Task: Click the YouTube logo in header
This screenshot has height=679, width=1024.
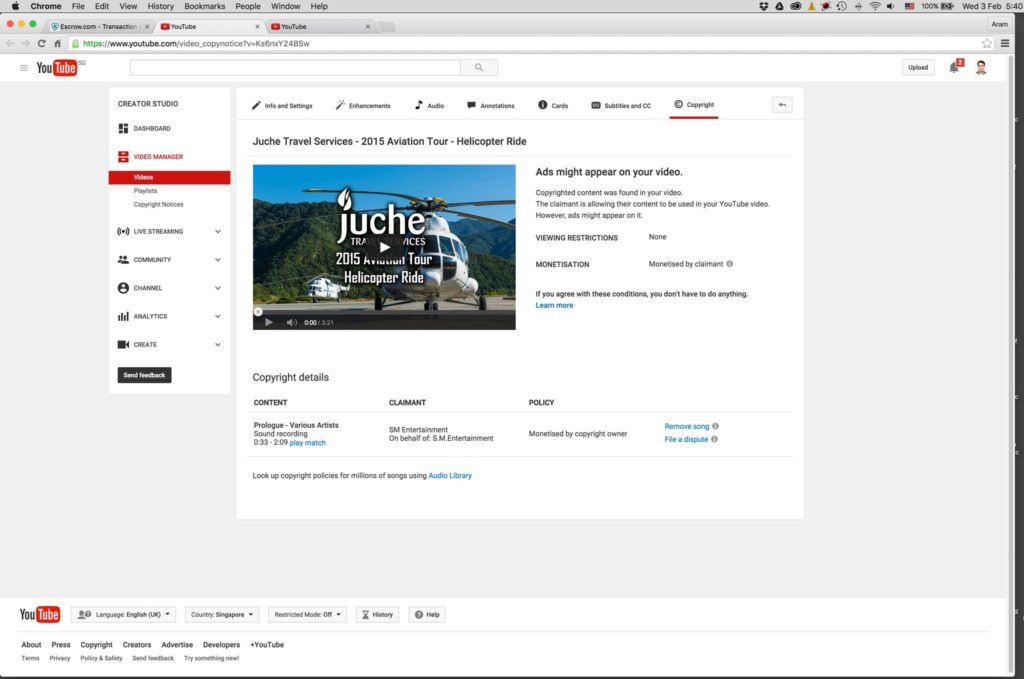Action: 57,67
